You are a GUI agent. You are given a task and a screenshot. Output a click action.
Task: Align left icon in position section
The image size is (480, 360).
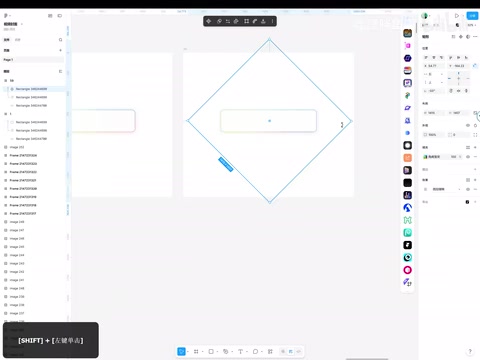click(x=426, y=58)
